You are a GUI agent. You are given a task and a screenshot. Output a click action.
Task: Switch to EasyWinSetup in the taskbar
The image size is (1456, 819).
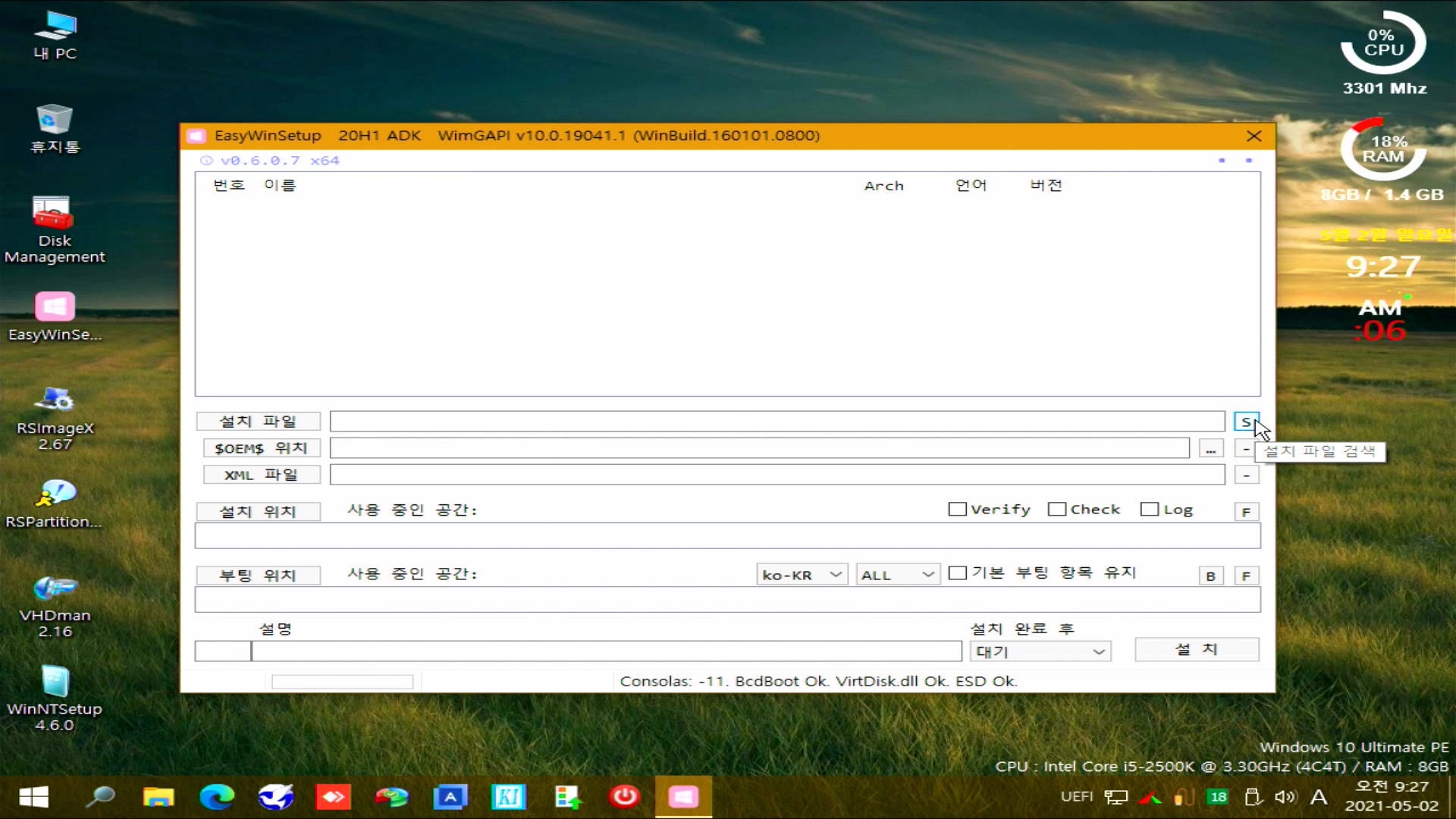[683, 796]
